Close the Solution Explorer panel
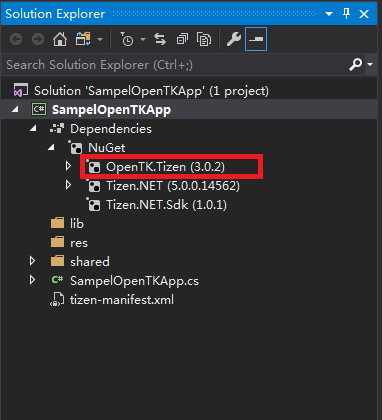The width and height of the screenshot is (382, 420). click(364, 14)
